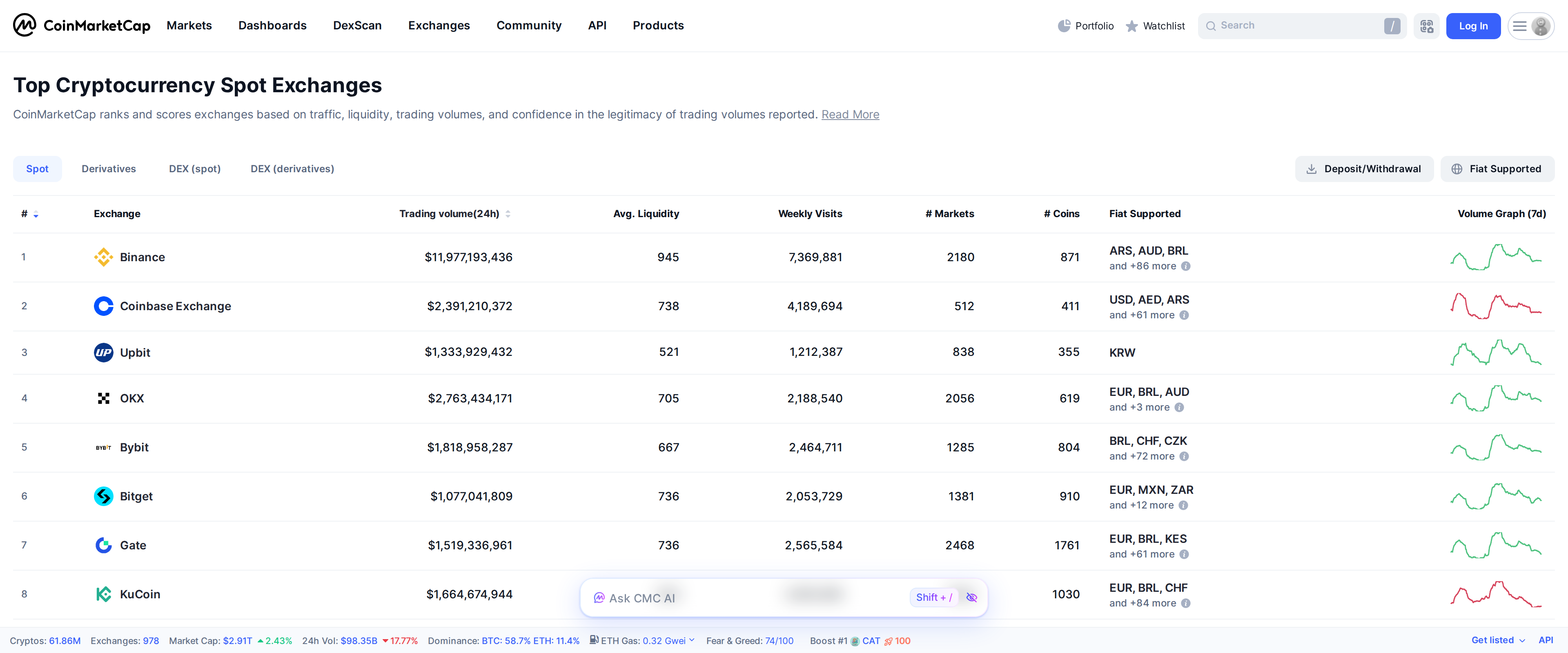Click the Shift + / shortcut badge
Screen dimensions: 1568x653
tap(934, 597)
